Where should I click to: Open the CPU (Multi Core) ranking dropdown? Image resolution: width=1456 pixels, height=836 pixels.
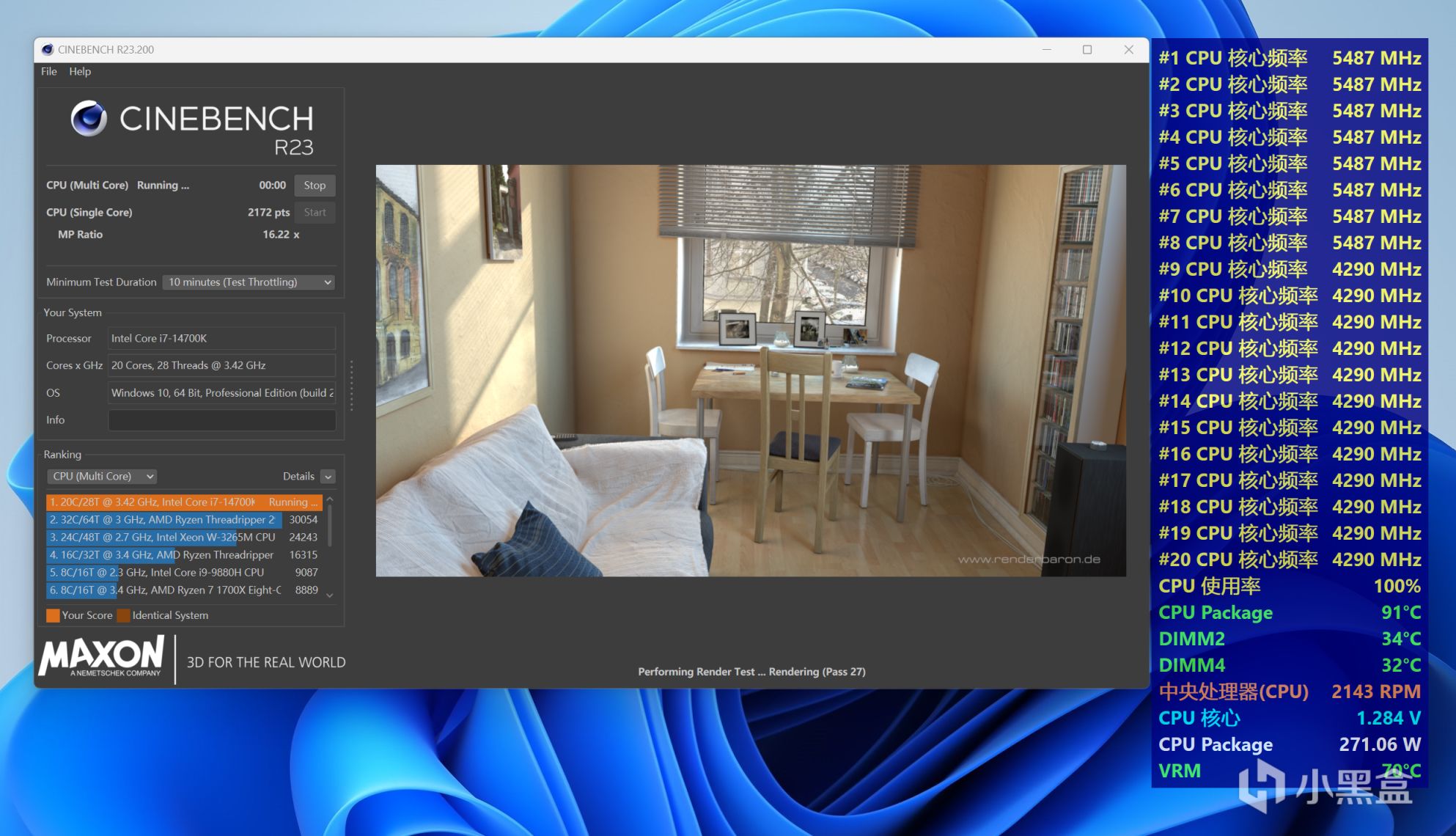102,477
